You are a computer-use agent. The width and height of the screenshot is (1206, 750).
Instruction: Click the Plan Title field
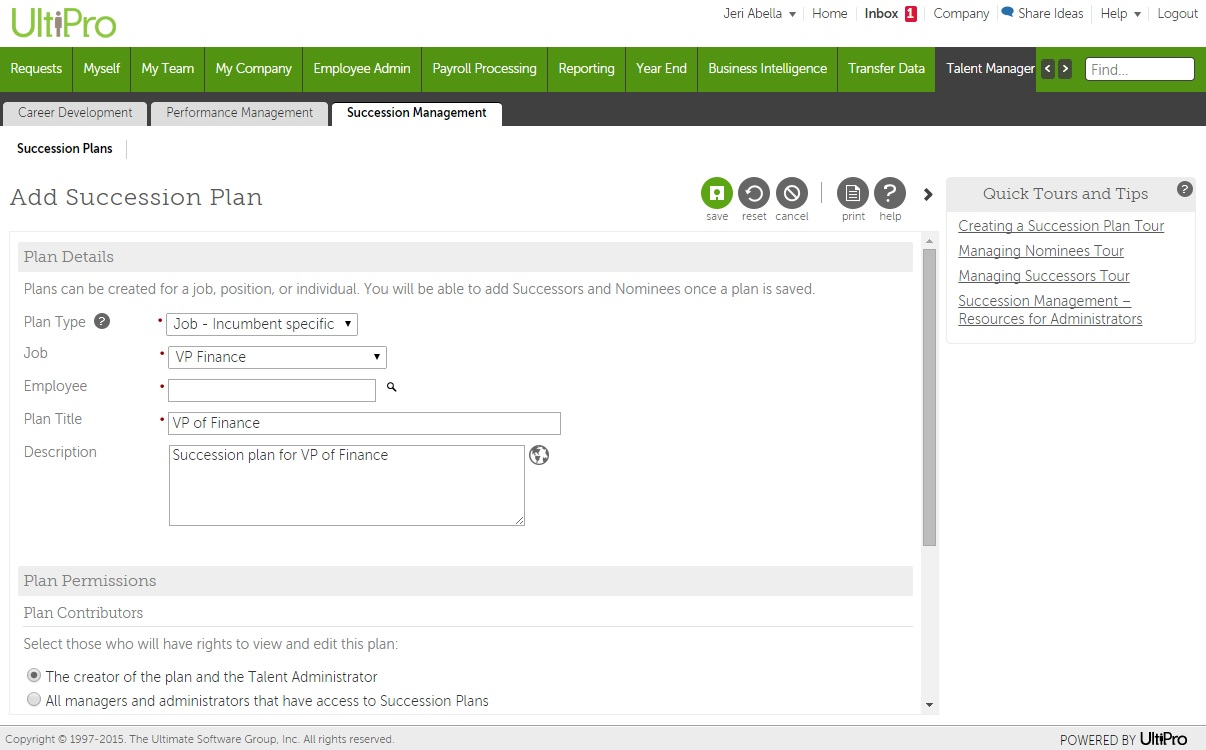(x=364, y=423)
